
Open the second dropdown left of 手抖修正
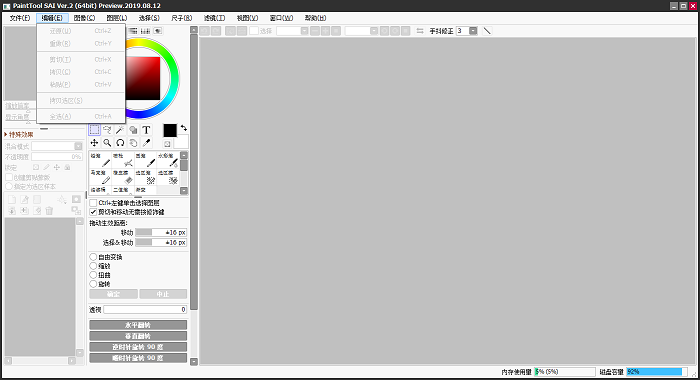click(374, 31)
